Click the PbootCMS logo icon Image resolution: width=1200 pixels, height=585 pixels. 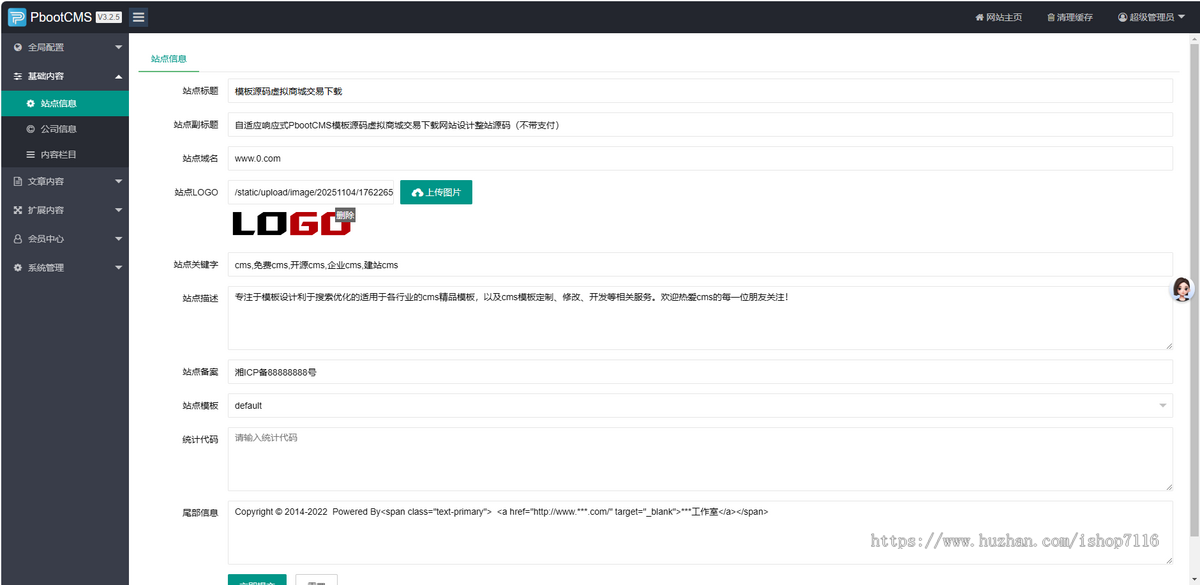(x=17, y=17)
